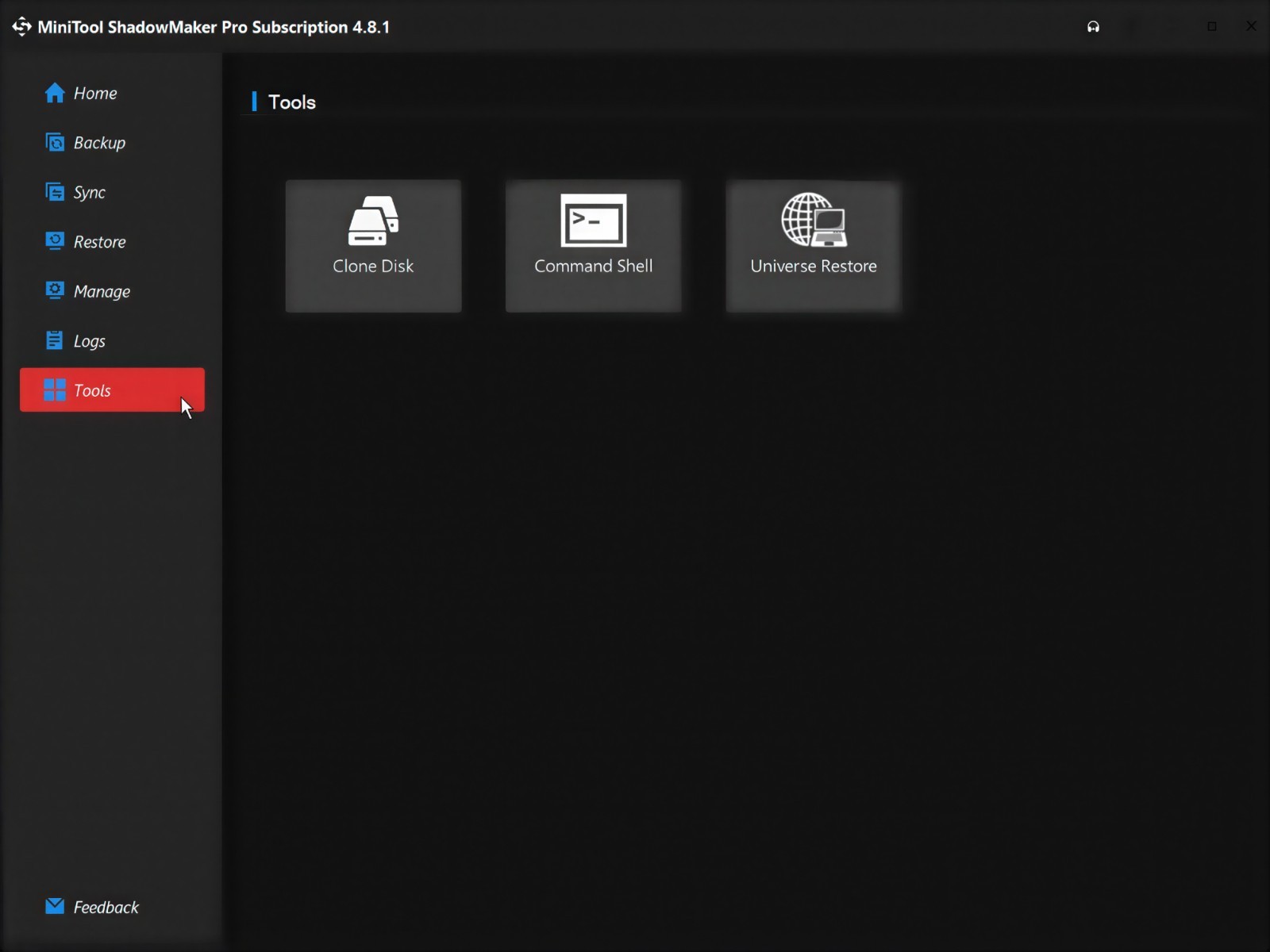Close the ShadowMaker window
This screenshot has height=952, width=1270.
[1251, 26]
